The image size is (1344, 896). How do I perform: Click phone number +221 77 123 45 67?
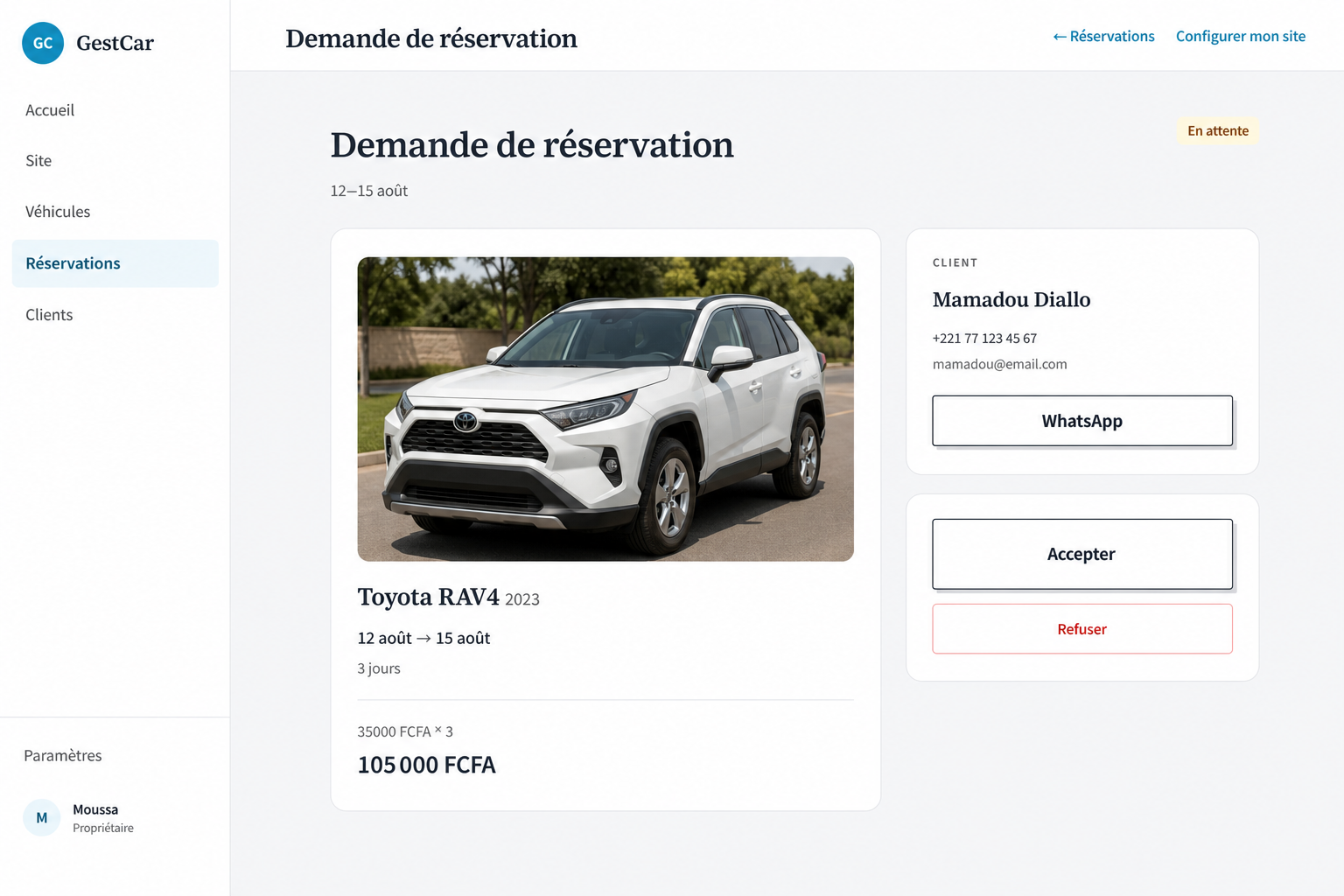coord(984,339)
